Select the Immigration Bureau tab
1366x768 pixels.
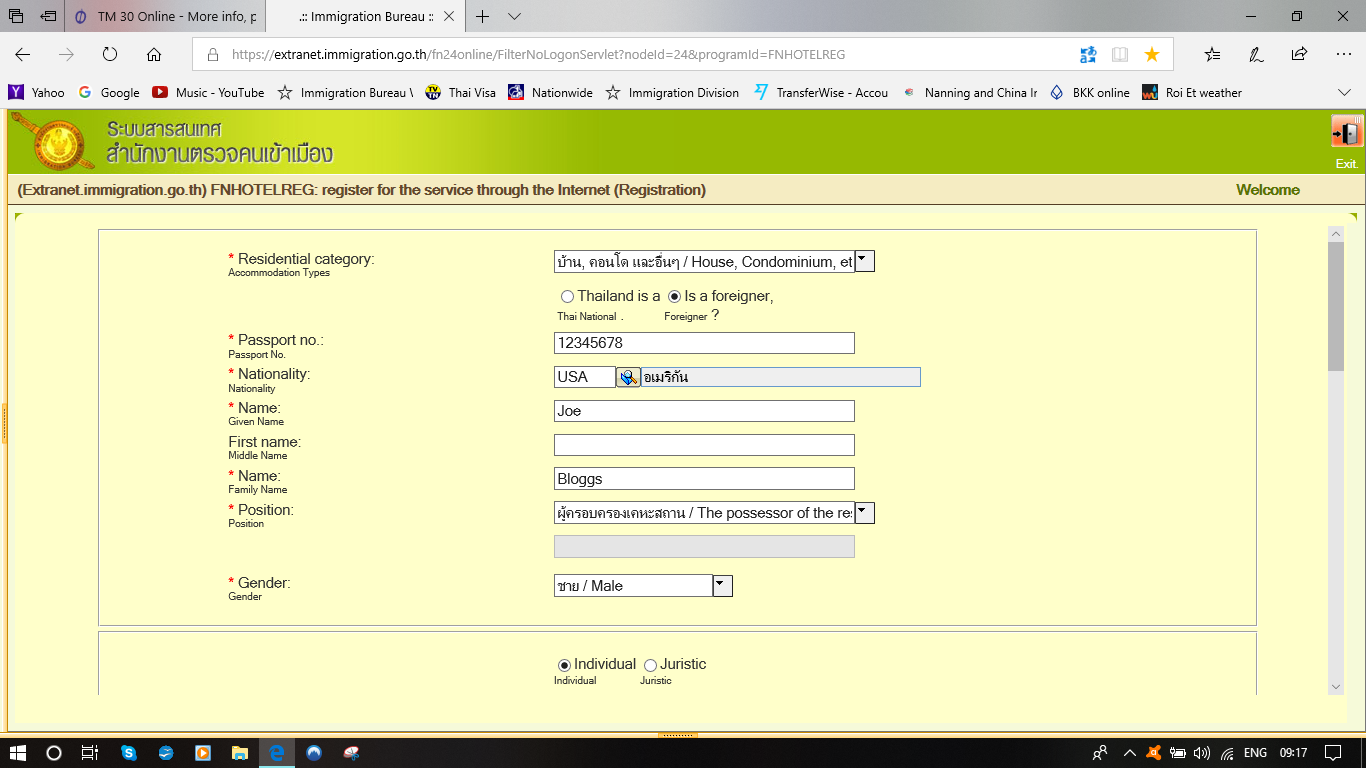coord(363,16)
